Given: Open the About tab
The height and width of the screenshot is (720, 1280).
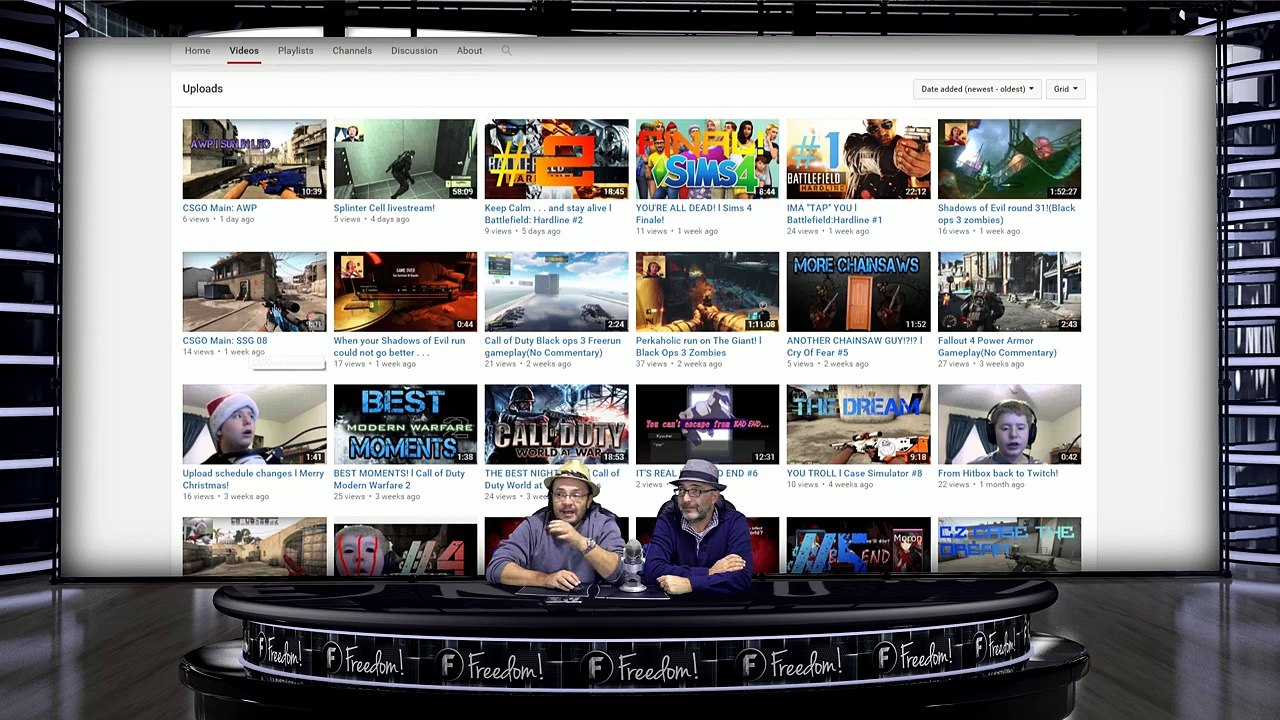Looking at the screenshot, I should pos(469,51).
